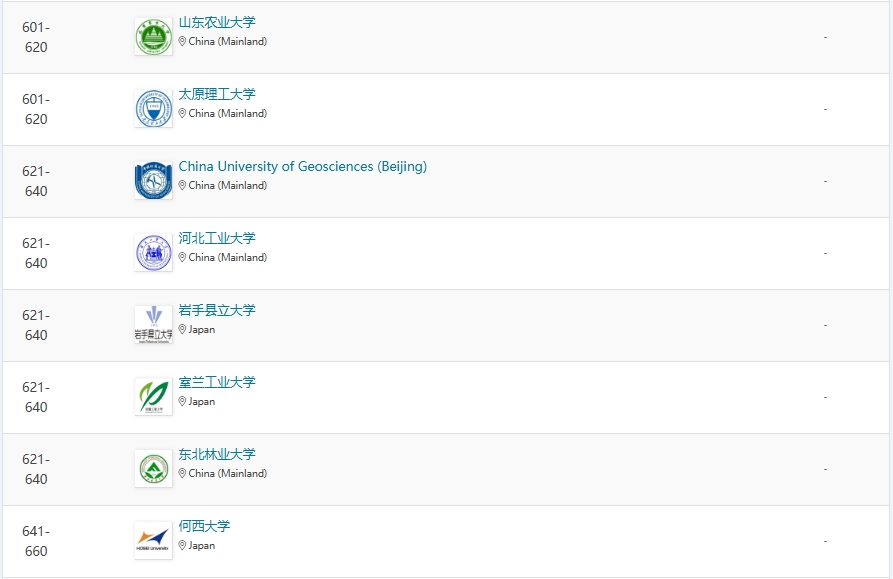
Task: Open the 山东农业大学 university link
Action: point(217,22)
